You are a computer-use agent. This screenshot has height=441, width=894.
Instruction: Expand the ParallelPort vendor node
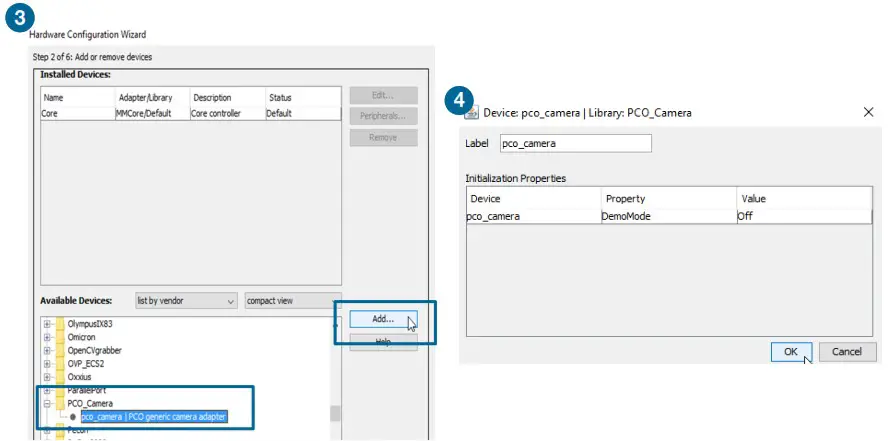pyautogui.click(x=47, y=391)
